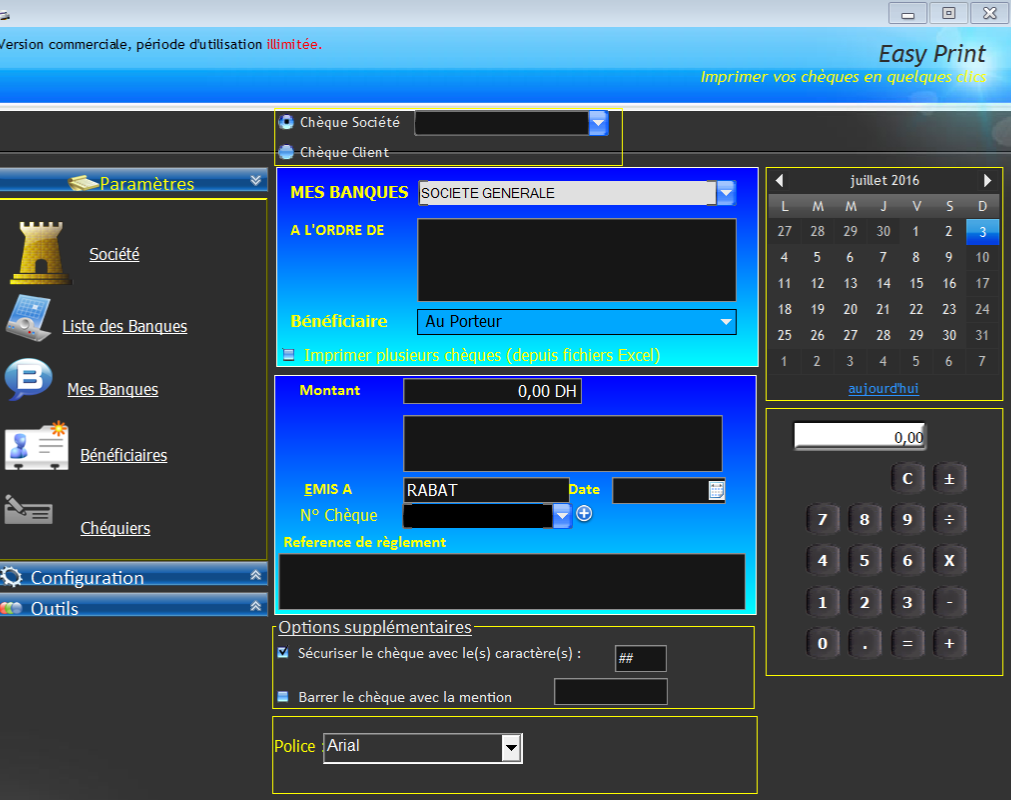Uncheck Sécuriser le chèque checkbox

pos(283,653)
